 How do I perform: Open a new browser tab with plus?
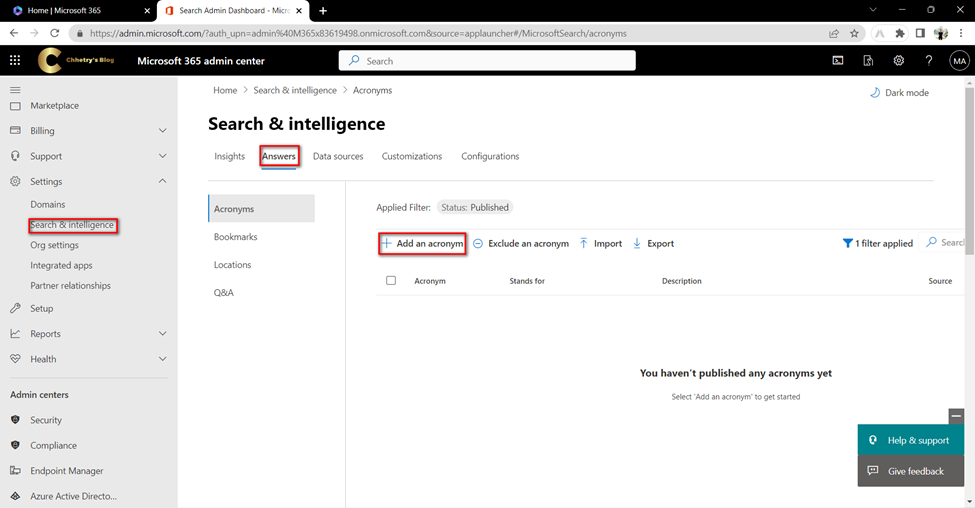coord(323,11)
